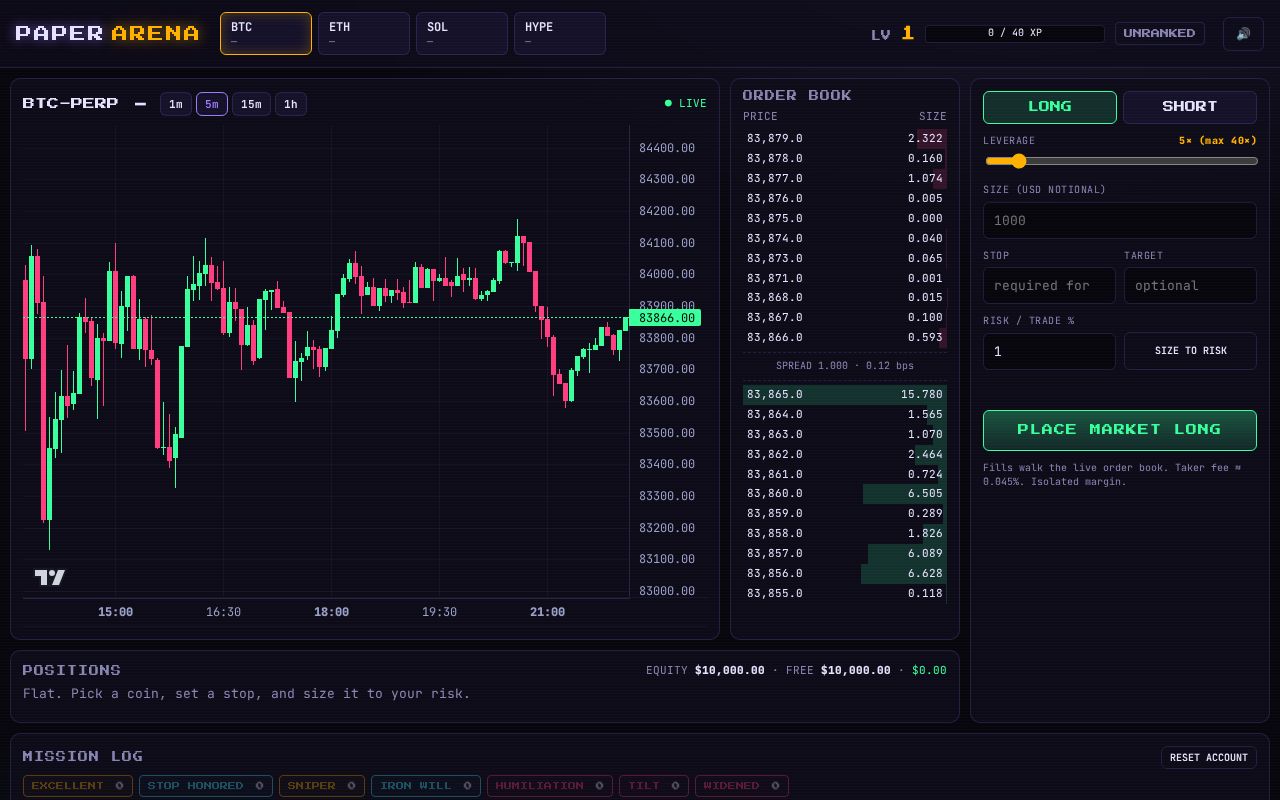Click the XP progress bar
This screenshot has width=1280, height=800.
pyautogui.click(x=1015, y=34)
